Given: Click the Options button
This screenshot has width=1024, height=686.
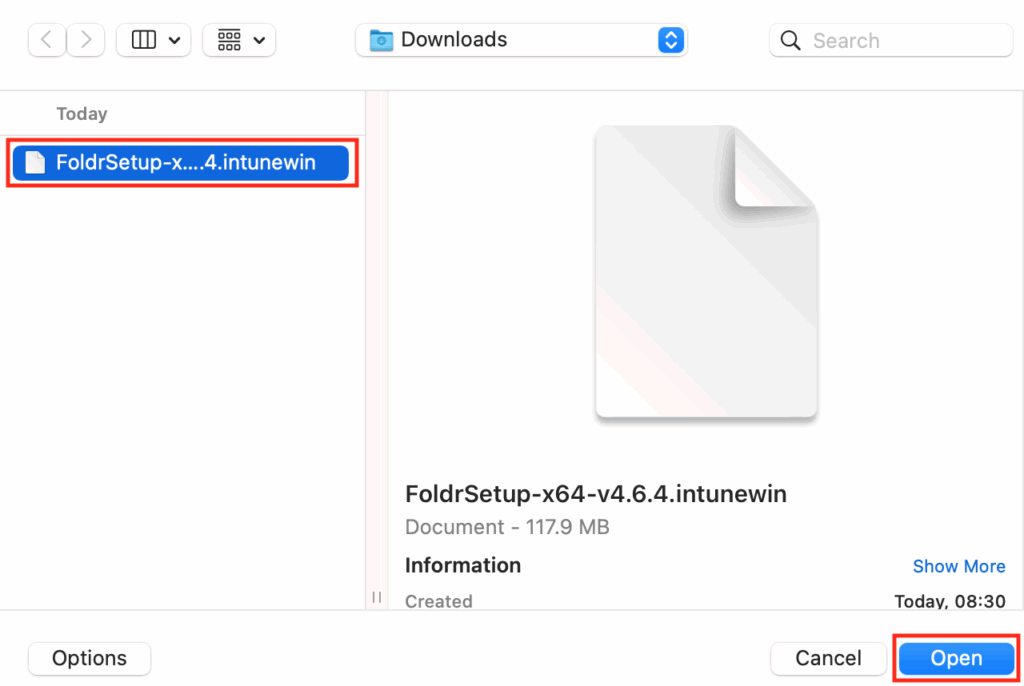Looking at the screenshot, I should [89, 658].
